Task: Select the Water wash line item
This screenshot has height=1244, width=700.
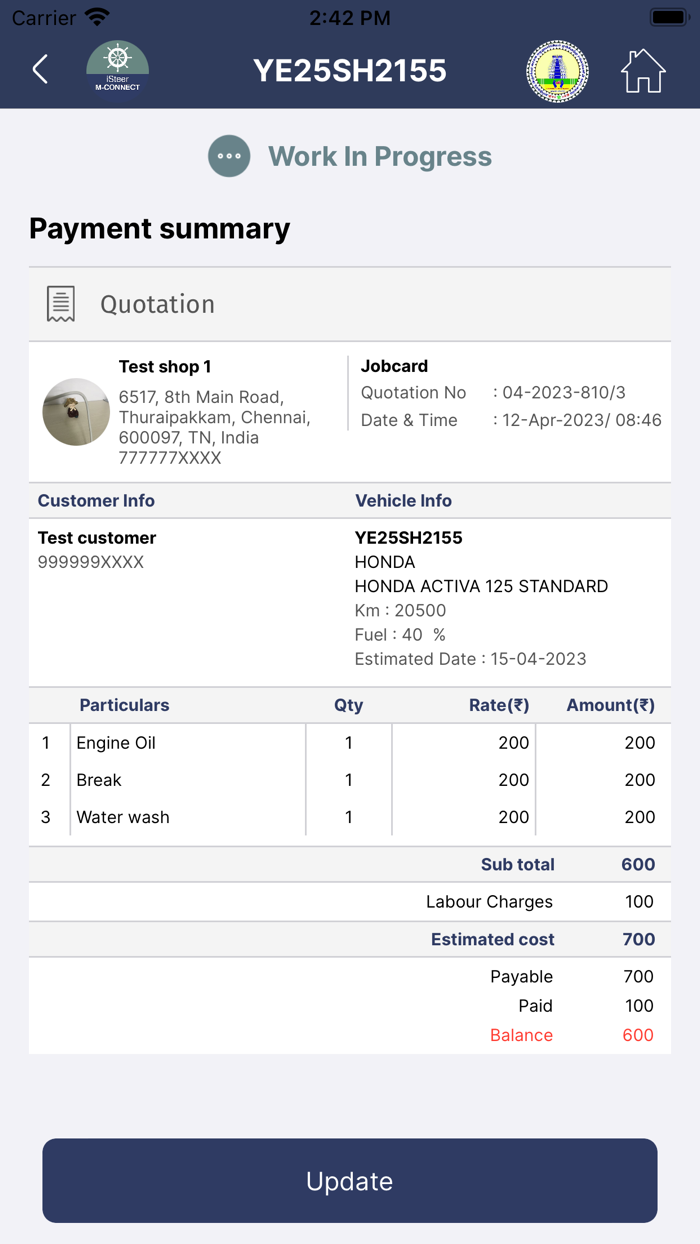Action: click(x=123, y=817)
